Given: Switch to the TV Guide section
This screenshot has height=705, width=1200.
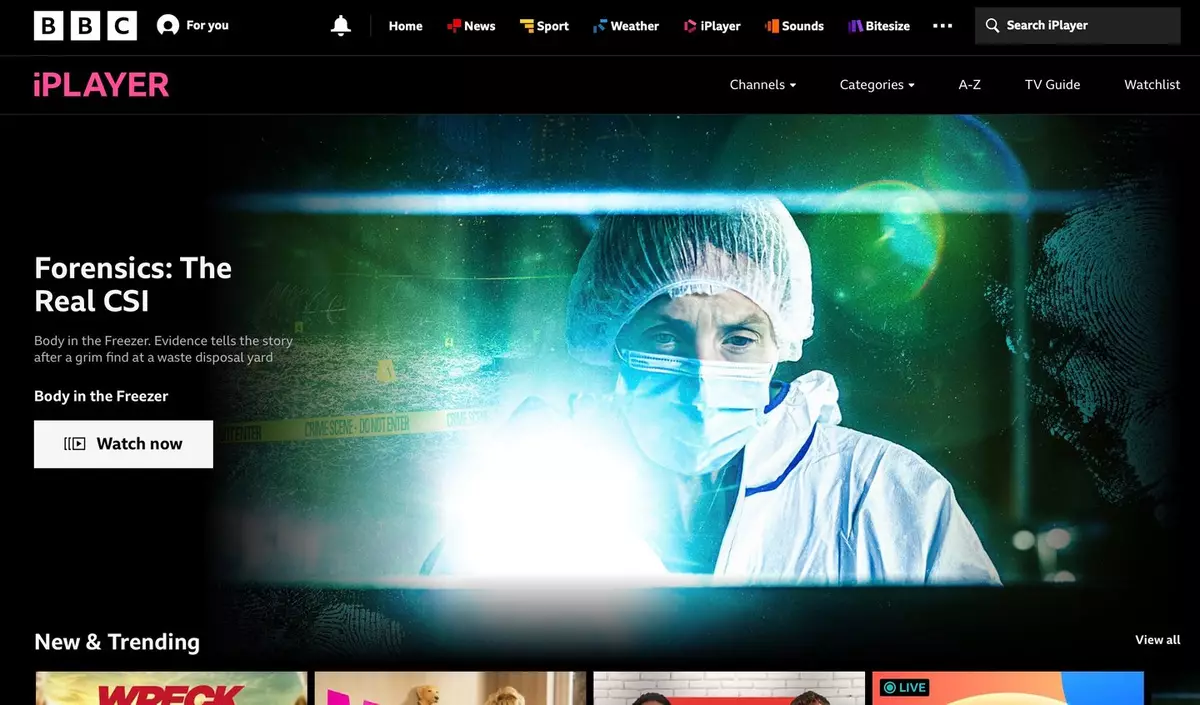Looking at the screenshot, I should click(1052, 85).
